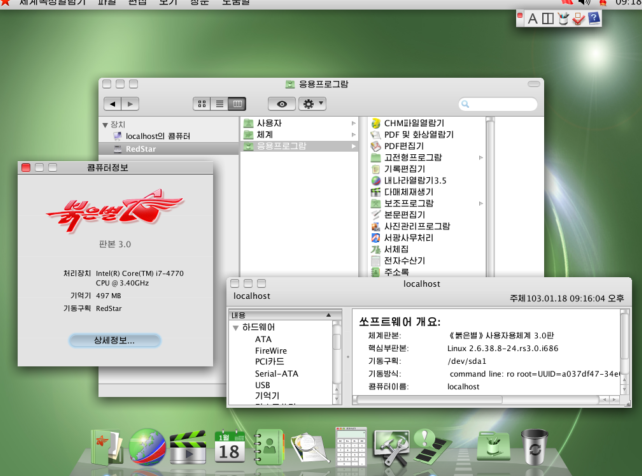
Task: Open the gear action dropdown menu
Action: [x=312, y=104]
